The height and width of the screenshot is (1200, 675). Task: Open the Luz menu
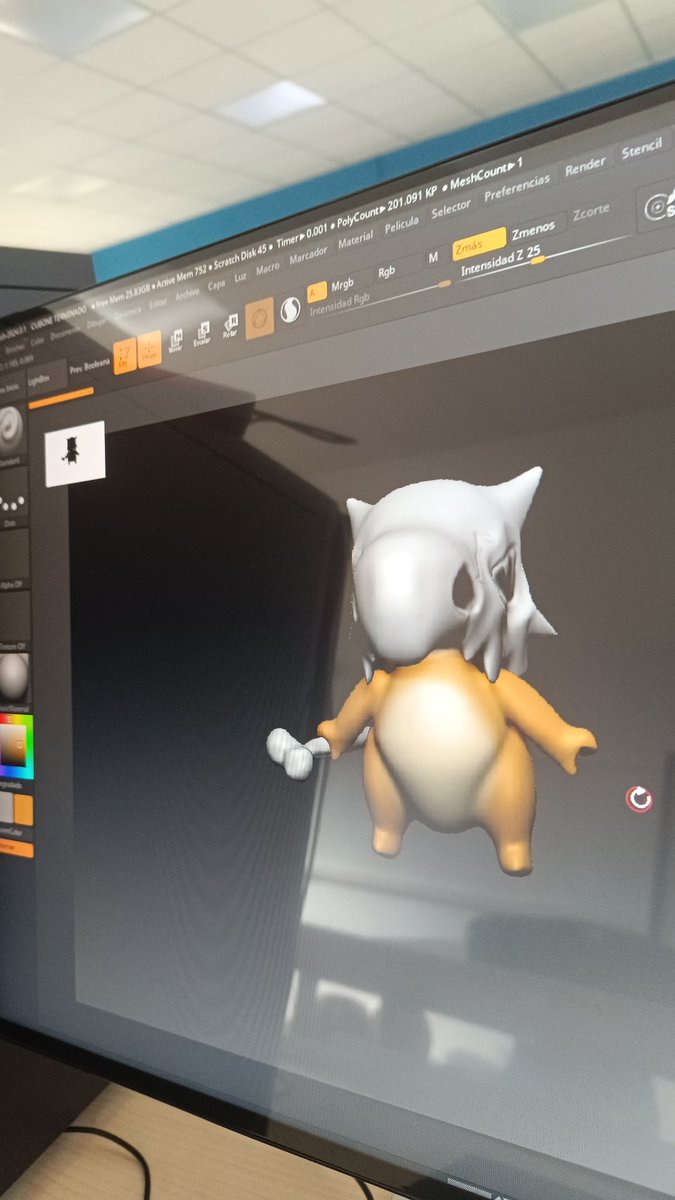[240, 277]
